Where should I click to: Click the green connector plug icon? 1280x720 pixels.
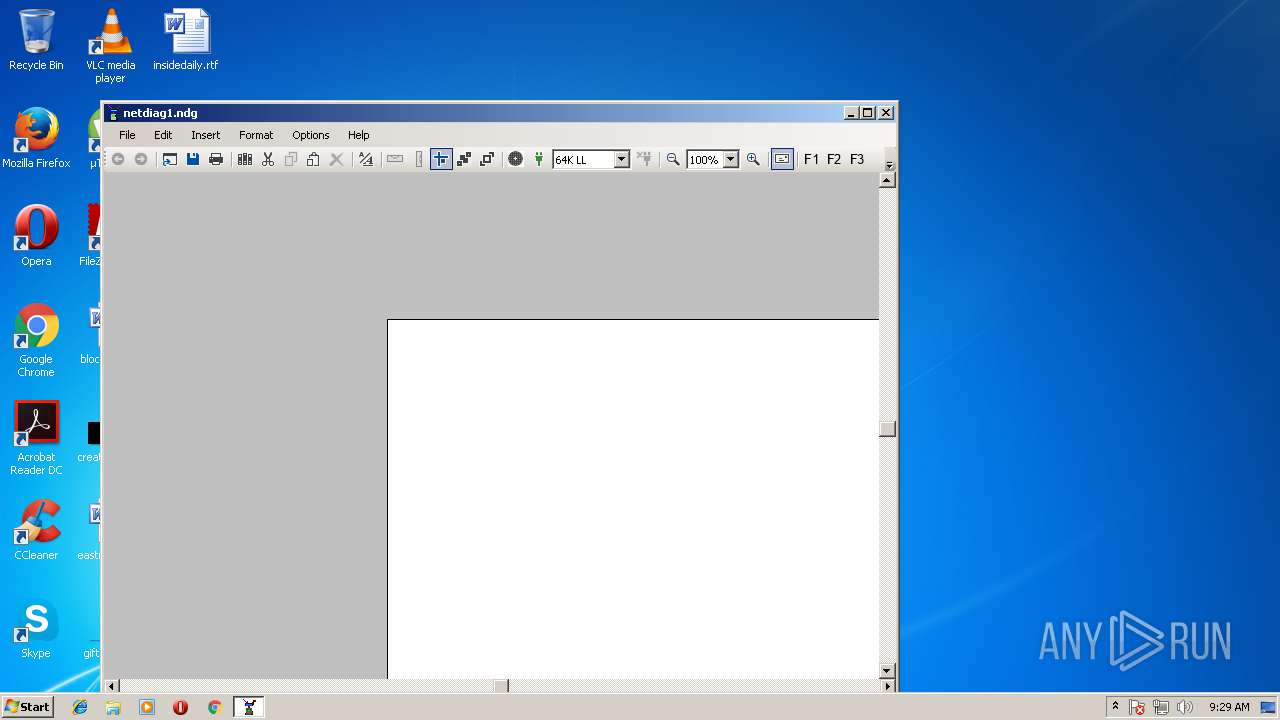(x=539, y=159)
